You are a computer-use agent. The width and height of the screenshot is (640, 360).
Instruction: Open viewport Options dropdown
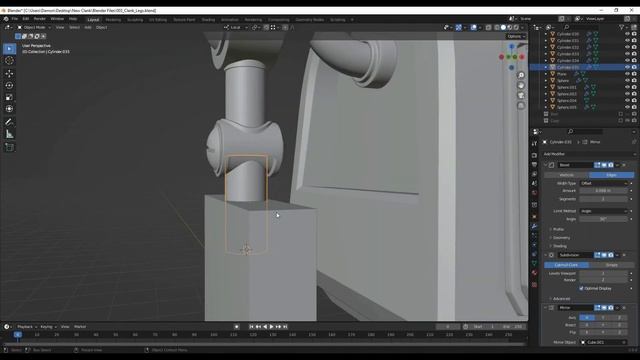click(516, 36)
